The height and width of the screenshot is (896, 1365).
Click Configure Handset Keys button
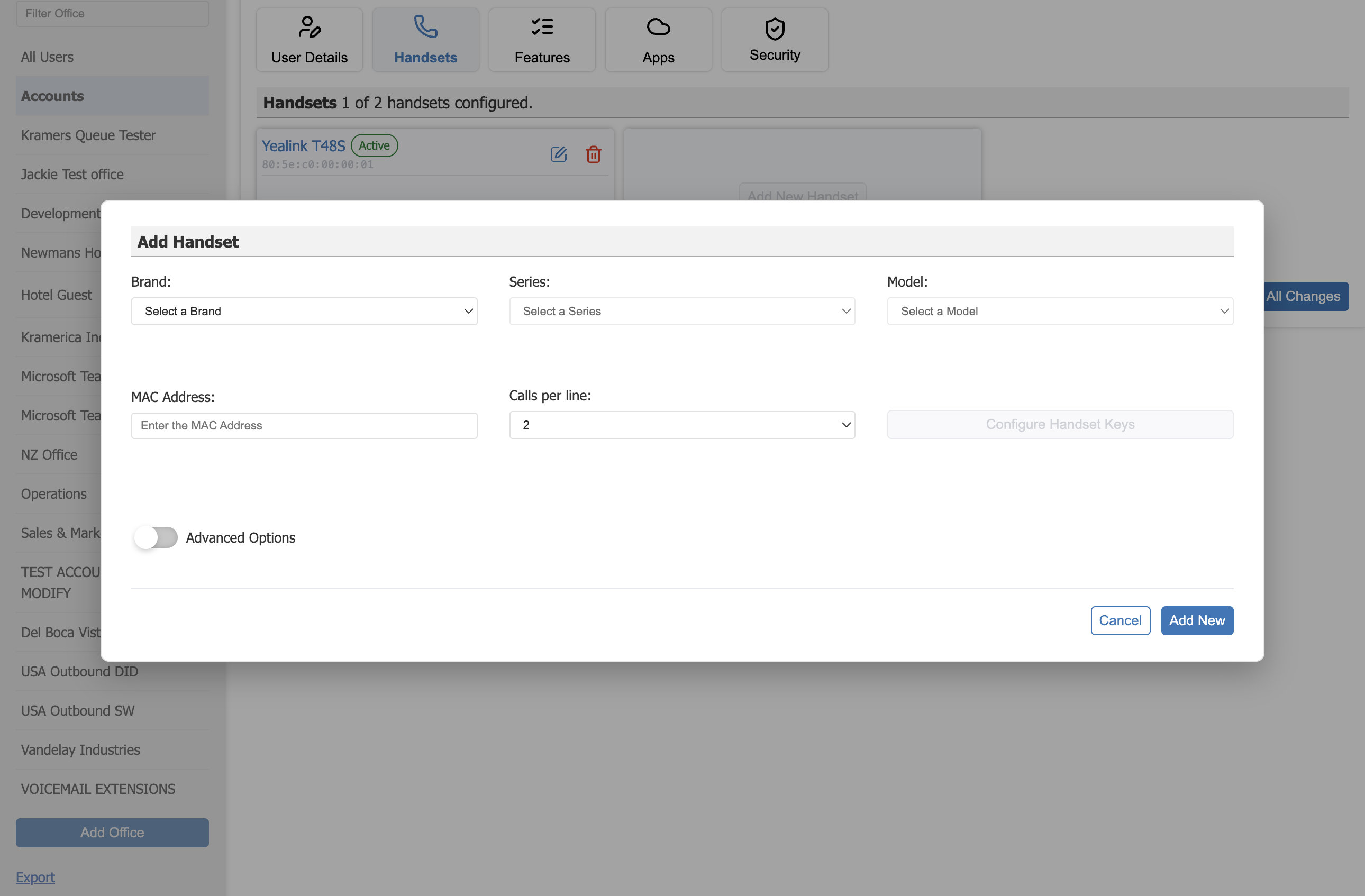[x=1060, y=424]
